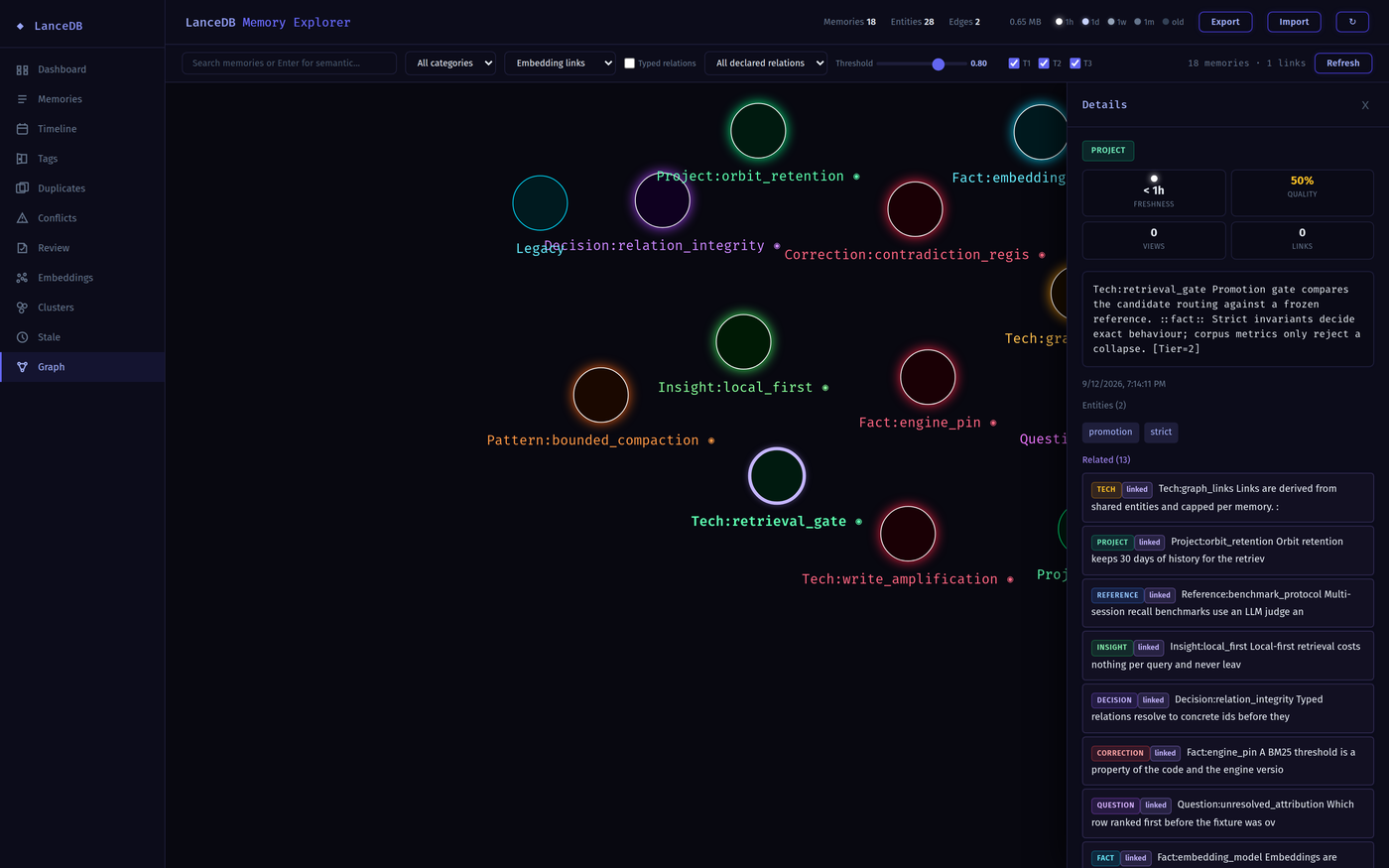The height and width of the screenshot is (868, 1389).
Task: Disable the T3 tier checkbox
Action: click(x=1074, y=63)
